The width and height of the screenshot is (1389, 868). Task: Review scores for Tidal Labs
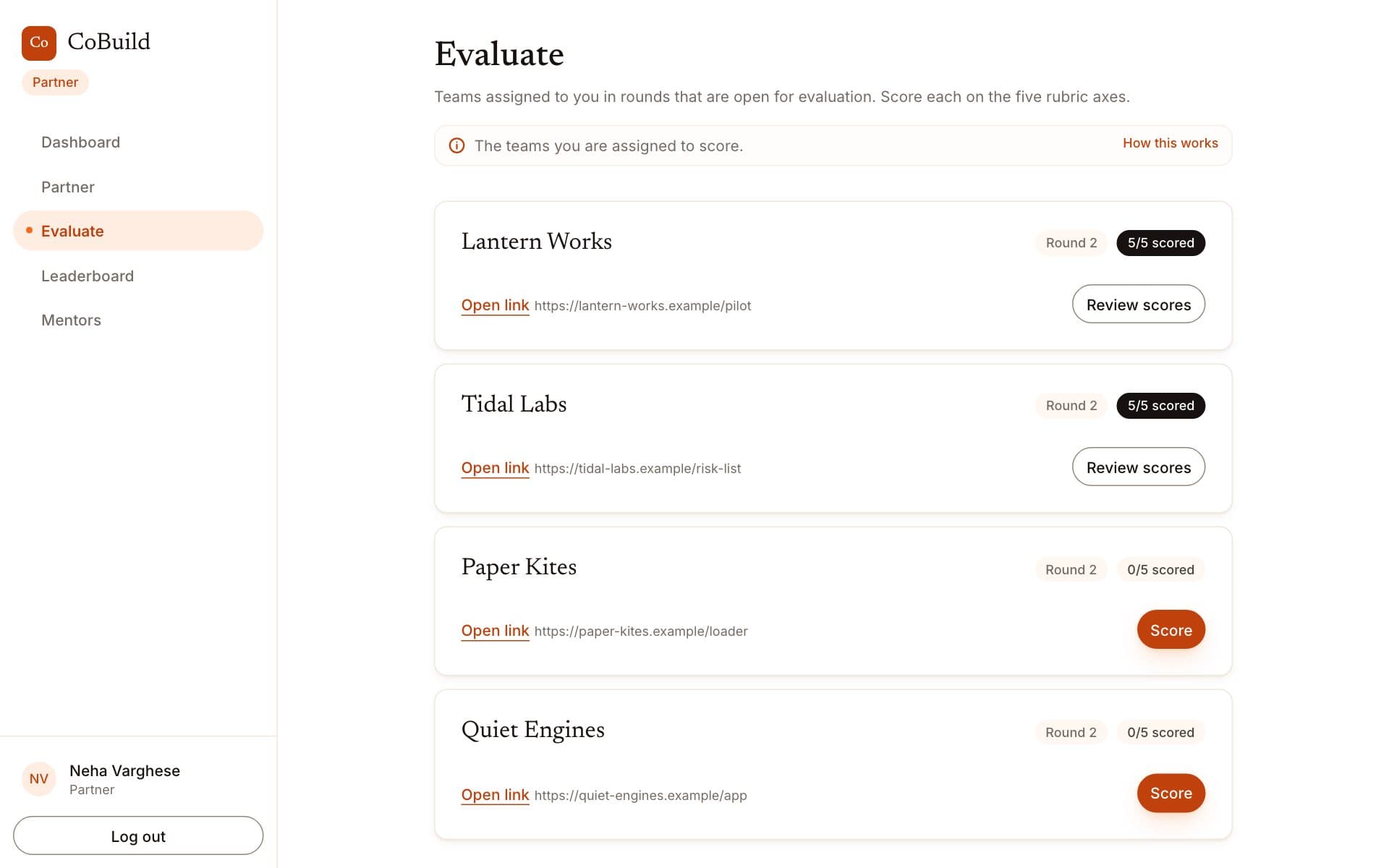(1138, 467)
